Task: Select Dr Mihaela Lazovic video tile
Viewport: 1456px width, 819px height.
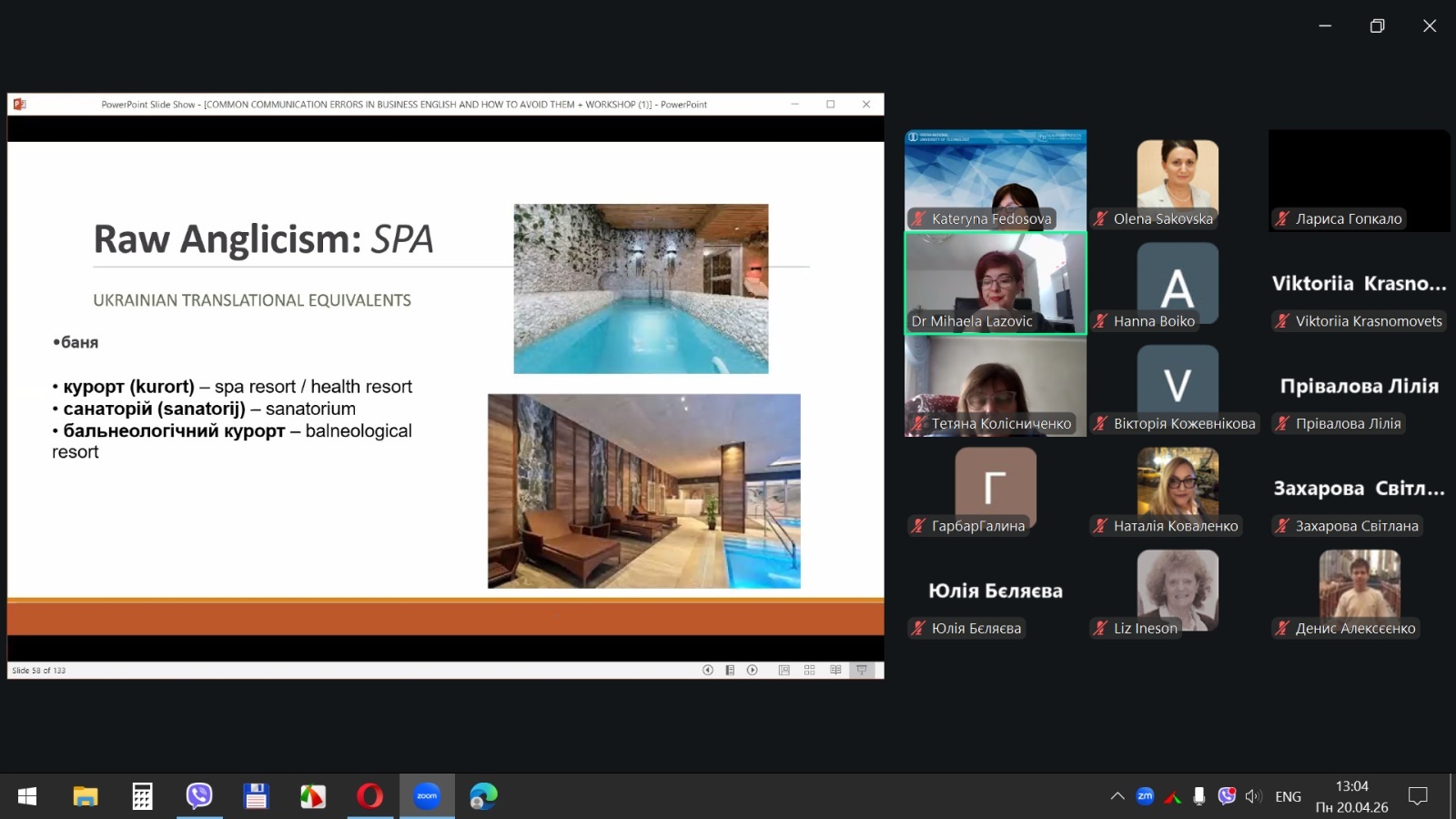Action: point(995,282)
